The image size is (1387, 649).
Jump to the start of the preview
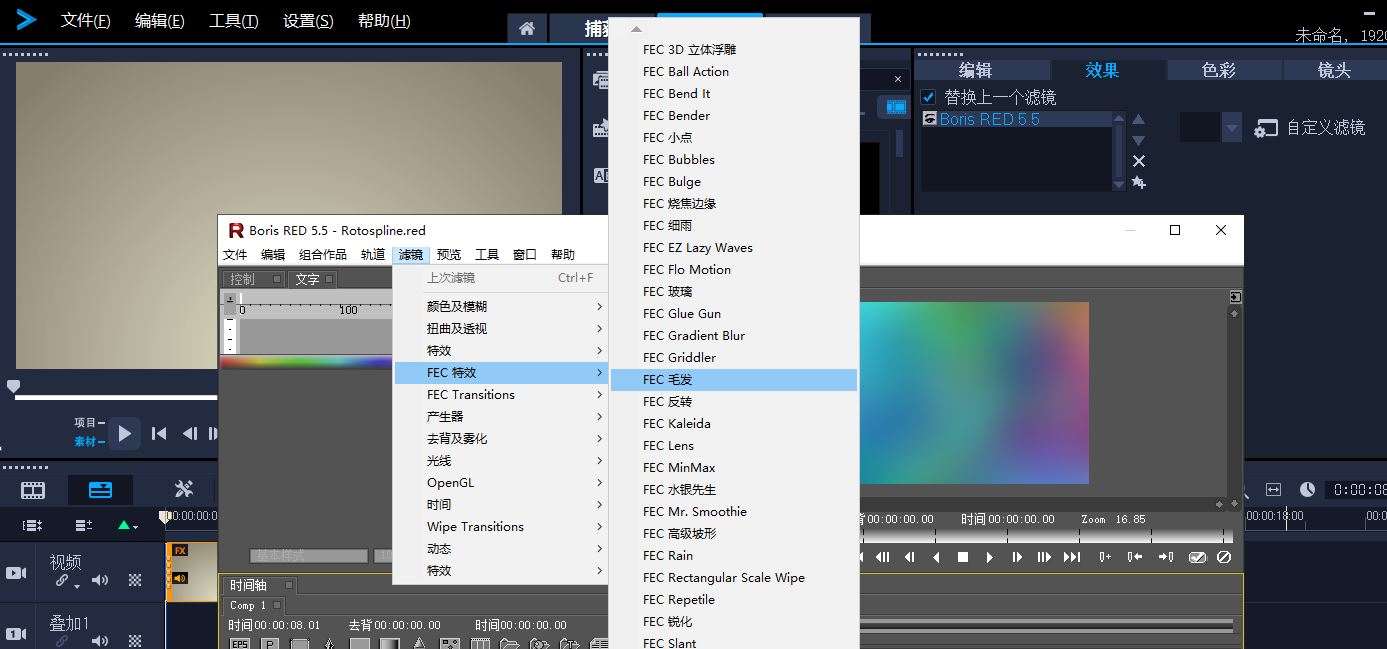pos(159,433)
